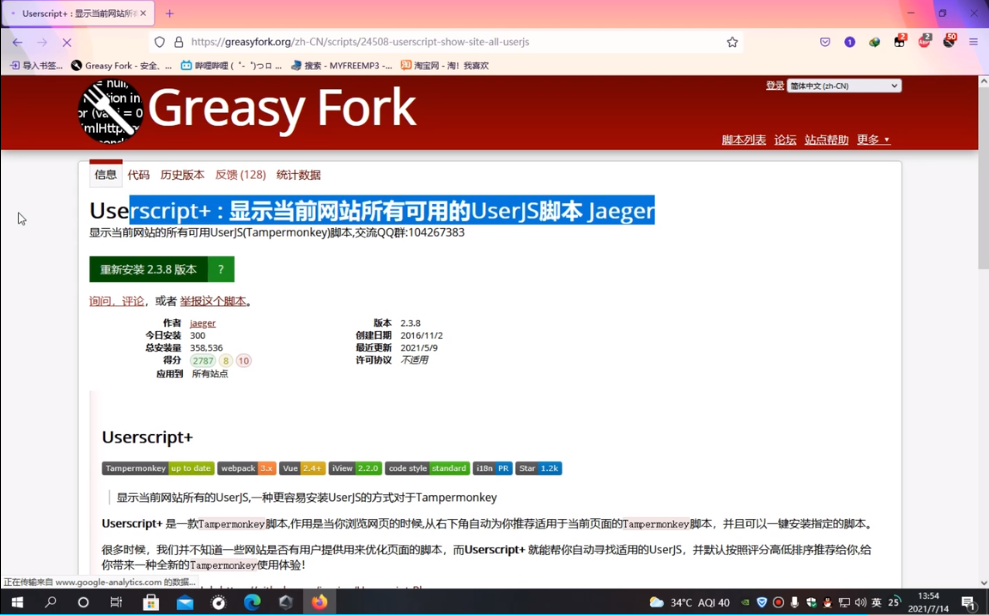989x615 pixels.
Task: Click the Star 1.2k badge
Action: 539,468
